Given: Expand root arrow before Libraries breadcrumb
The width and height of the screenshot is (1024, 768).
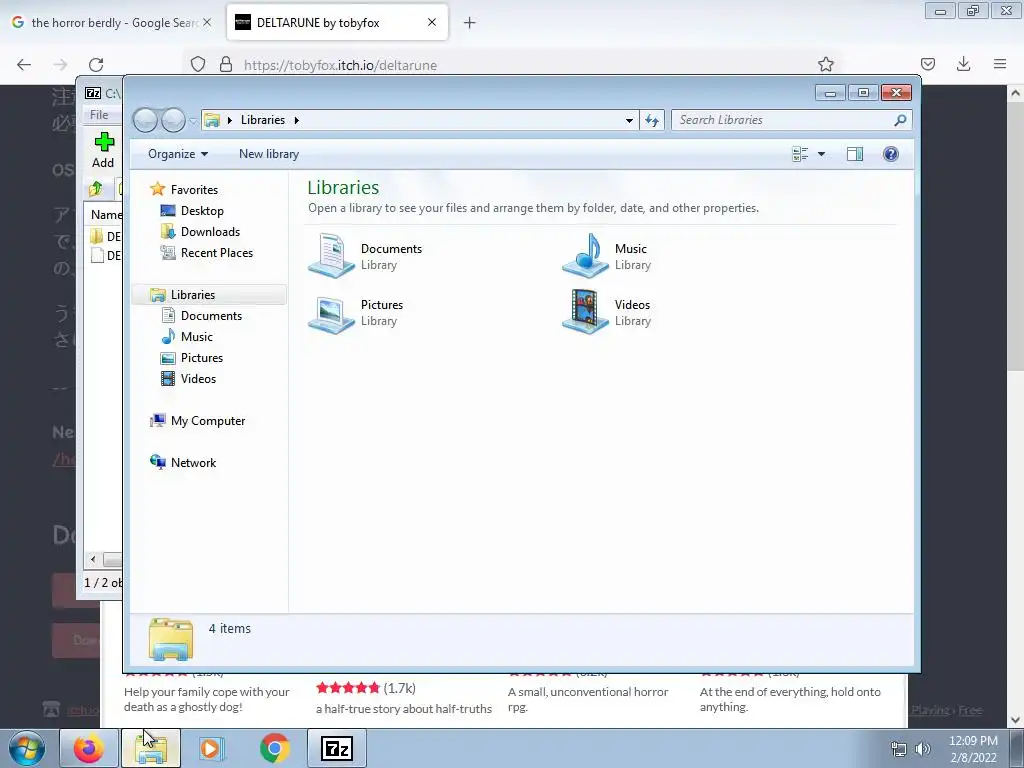Looking at the screenshot, I should pos(230,120).
